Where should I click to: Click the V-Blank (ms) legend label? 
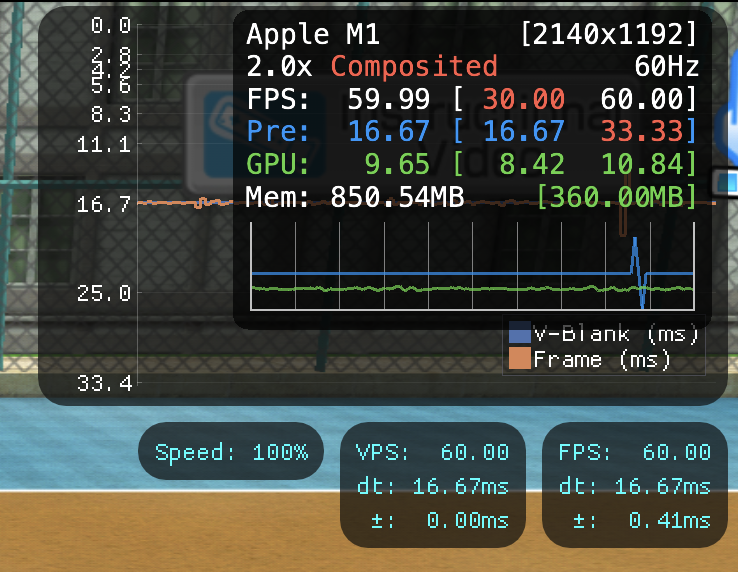click(x=616, y=334)
